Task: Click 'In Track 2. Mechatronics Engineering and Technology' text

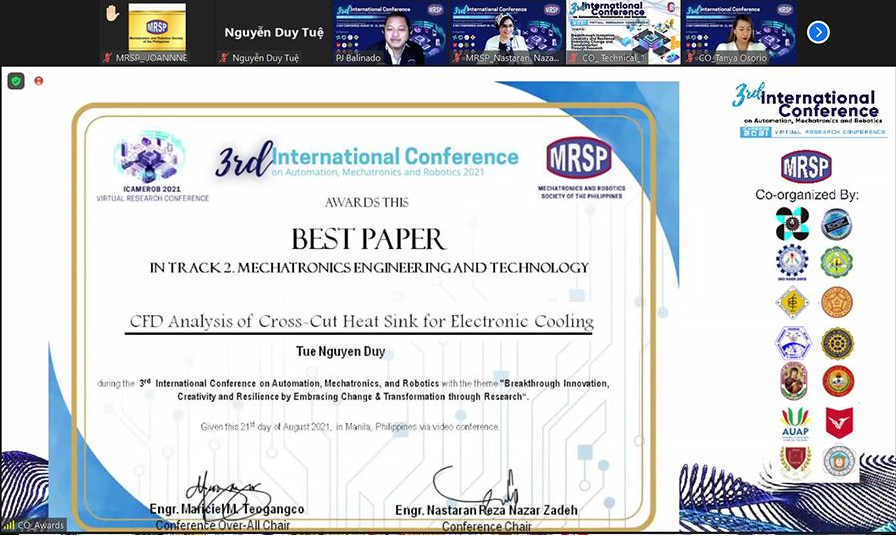Action: (x=369, y=267)
